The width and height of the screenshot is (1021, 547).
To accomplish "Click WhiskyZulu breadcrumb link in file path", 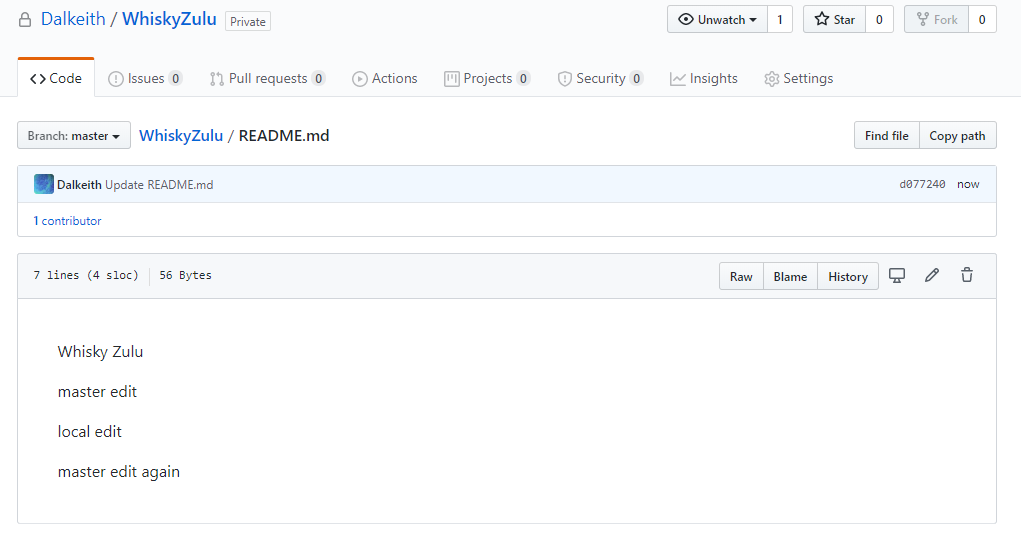I will pos(181,135).
